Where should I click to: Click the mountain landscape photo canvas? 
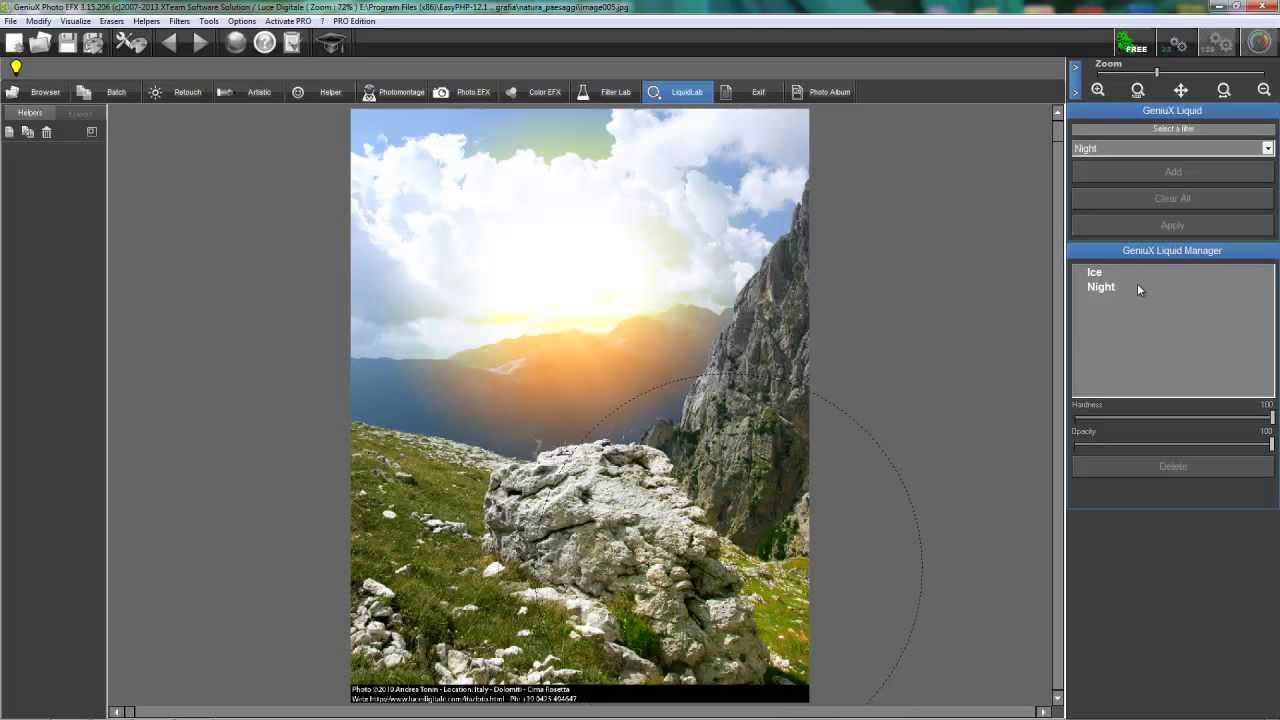click(580, 405)
